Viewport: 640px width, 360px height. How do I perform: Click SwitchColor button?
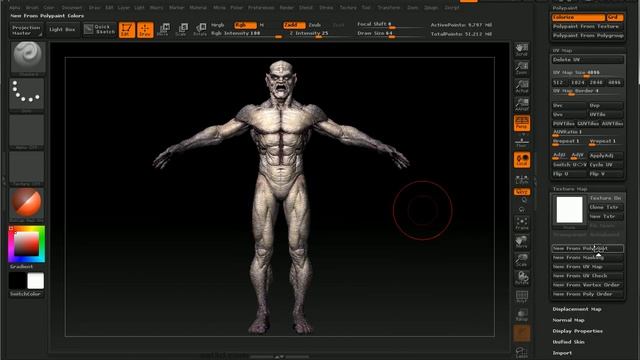coord(26,294)
